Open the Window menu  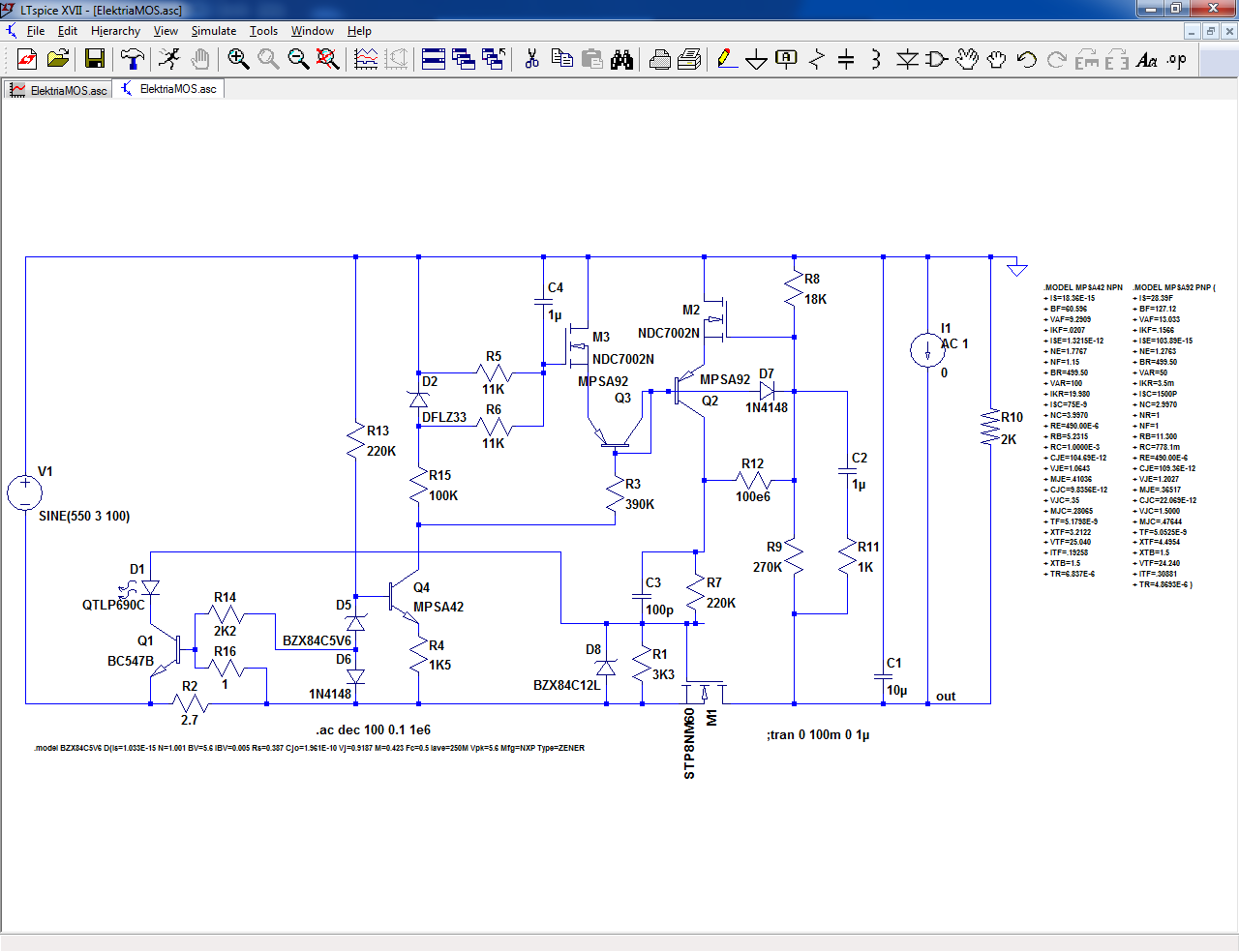313,31
